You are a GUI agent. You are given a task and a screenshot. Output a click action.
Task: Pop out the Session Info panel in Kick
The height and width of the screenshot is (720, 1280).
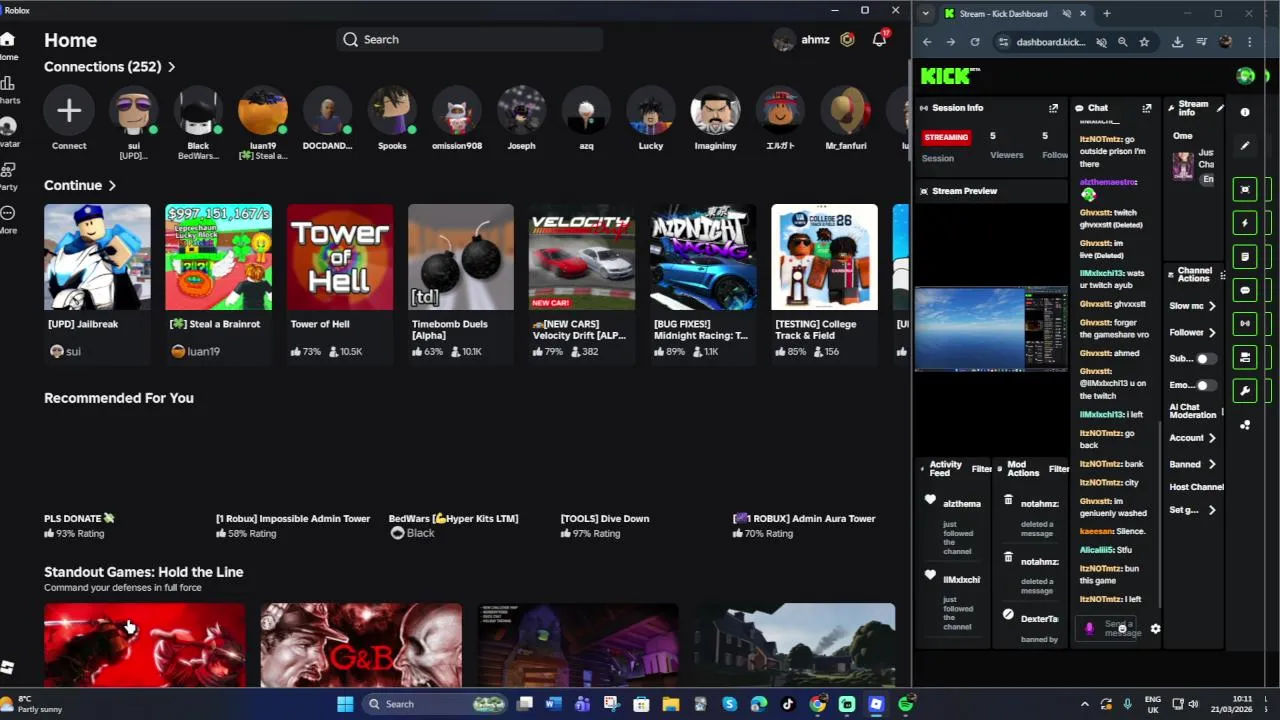(1053, 108)
